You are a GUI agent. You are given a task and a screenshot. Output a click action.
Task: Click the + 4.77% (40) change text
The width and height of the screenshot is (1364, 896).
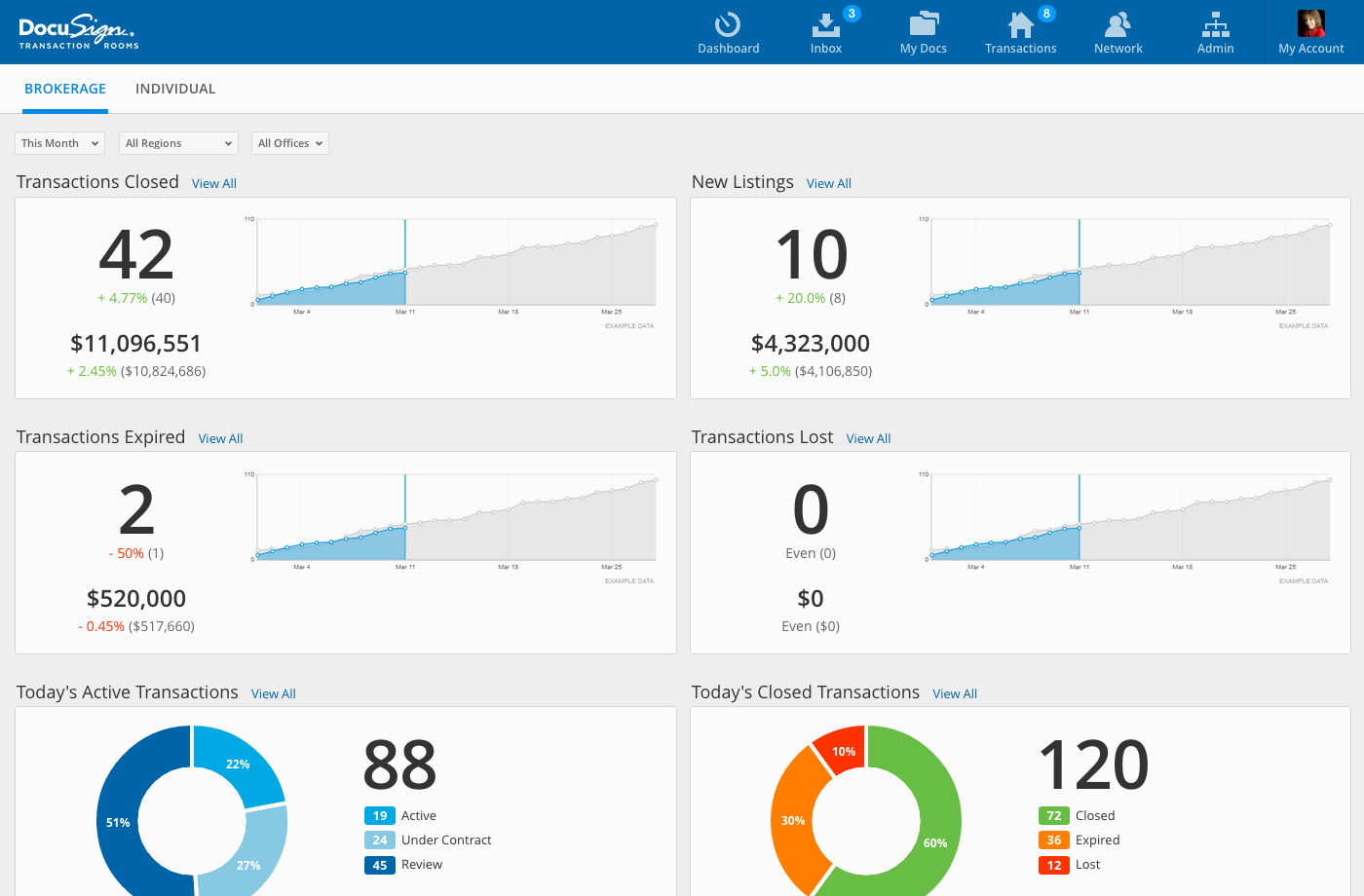[x=136, y=298]
